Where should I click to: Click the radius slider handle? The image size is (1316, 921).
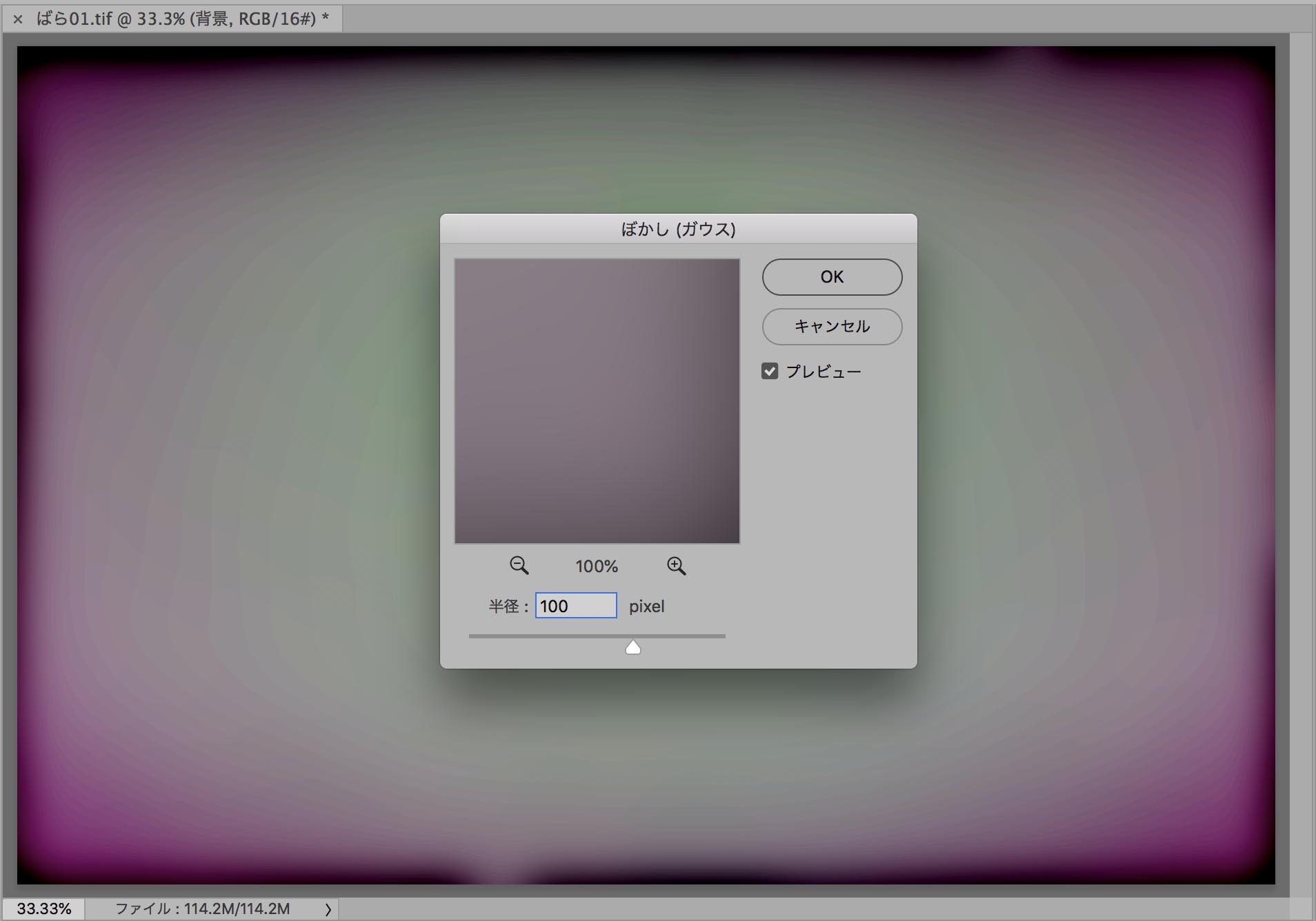tap(632, 647)
